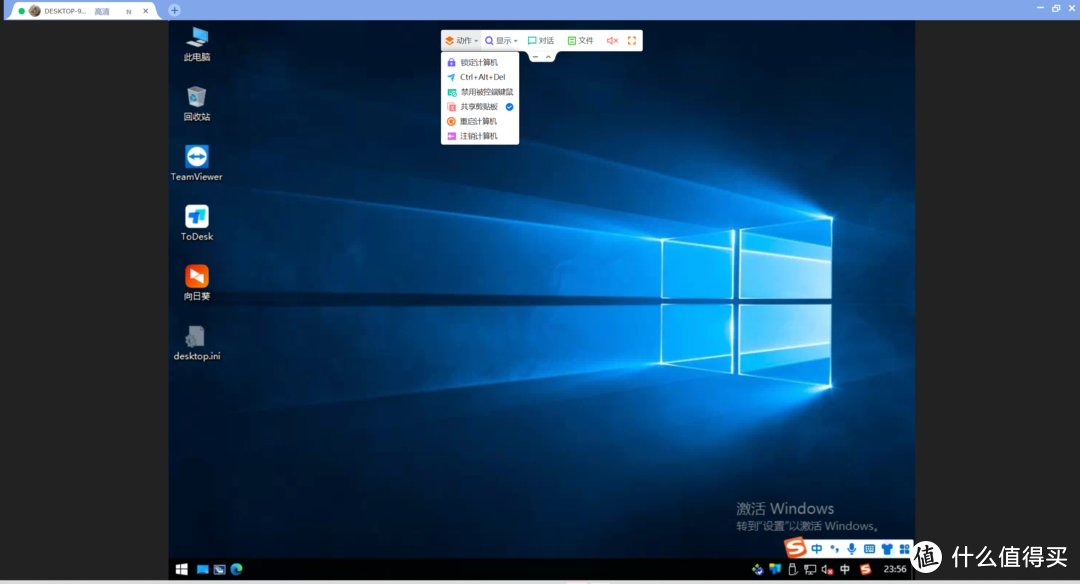
Task: Open the 文件 file transfer tool
Action: [x=580, y=41]
